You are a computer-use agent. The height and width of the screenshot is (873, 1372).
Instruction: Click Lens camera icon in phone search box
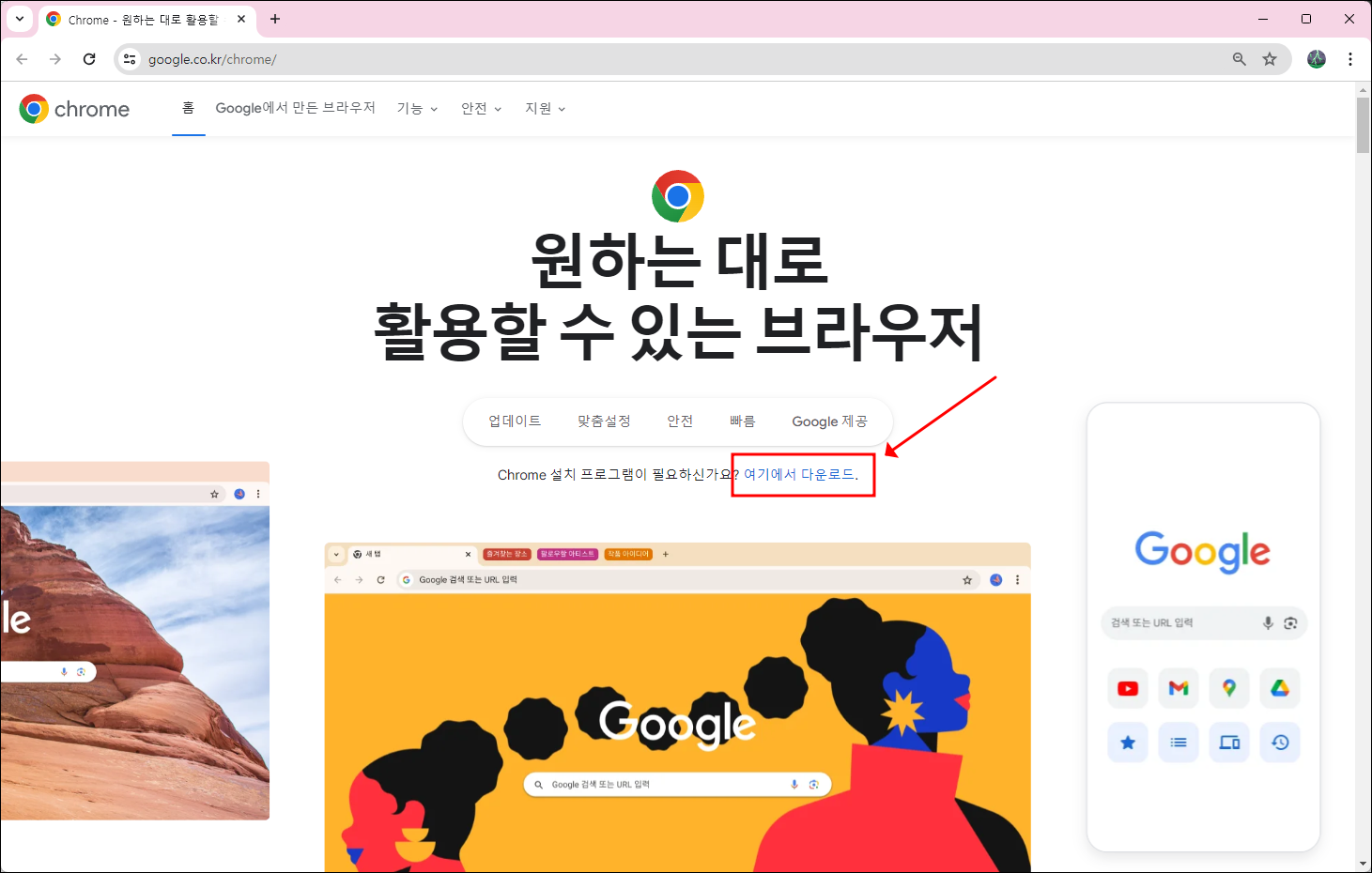pyautogui.click(x=1290, y=623)
